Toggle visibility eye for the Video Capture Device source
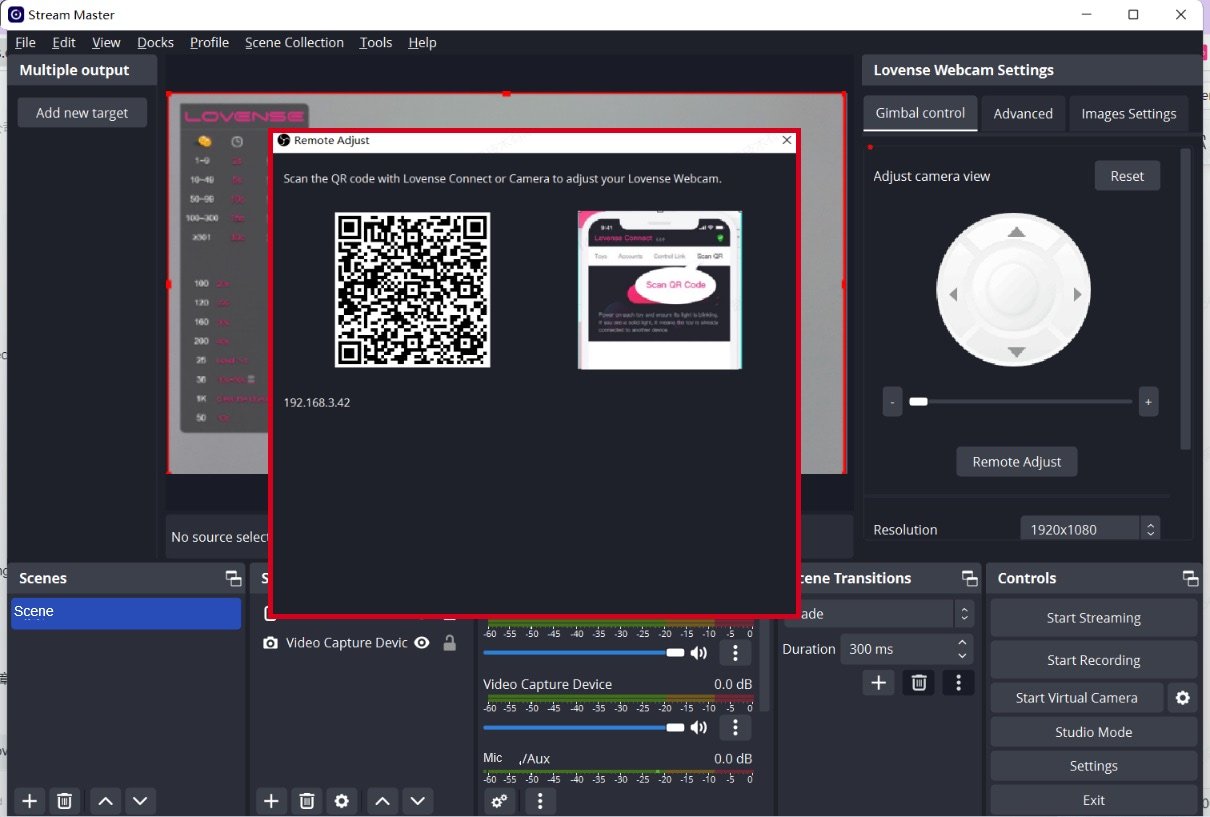The height and width of the screenshot is (817, 1210). click(422, 643)
